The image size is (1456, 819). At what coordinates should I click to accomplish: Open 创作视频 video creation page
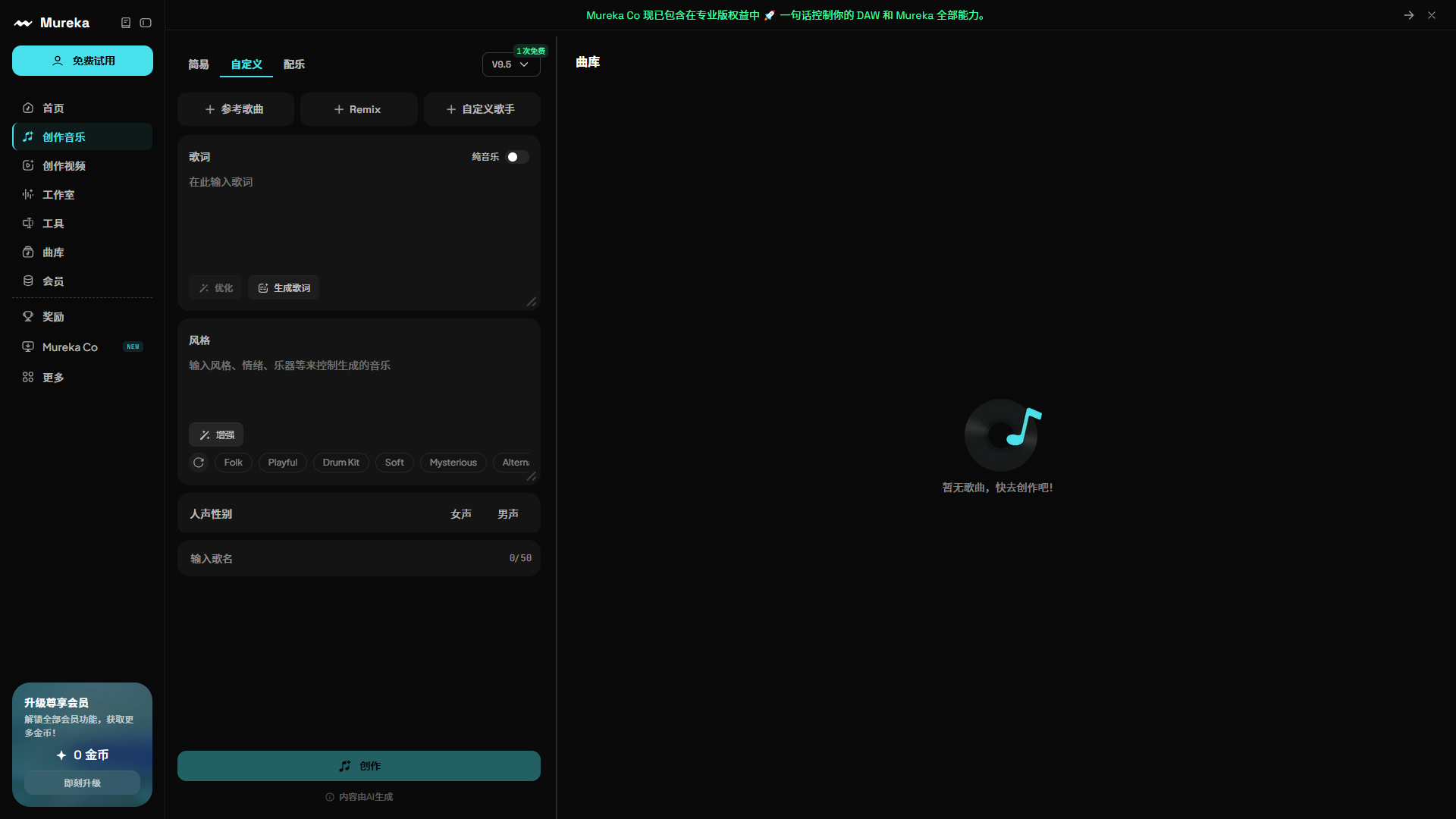(x=82, y=165)
